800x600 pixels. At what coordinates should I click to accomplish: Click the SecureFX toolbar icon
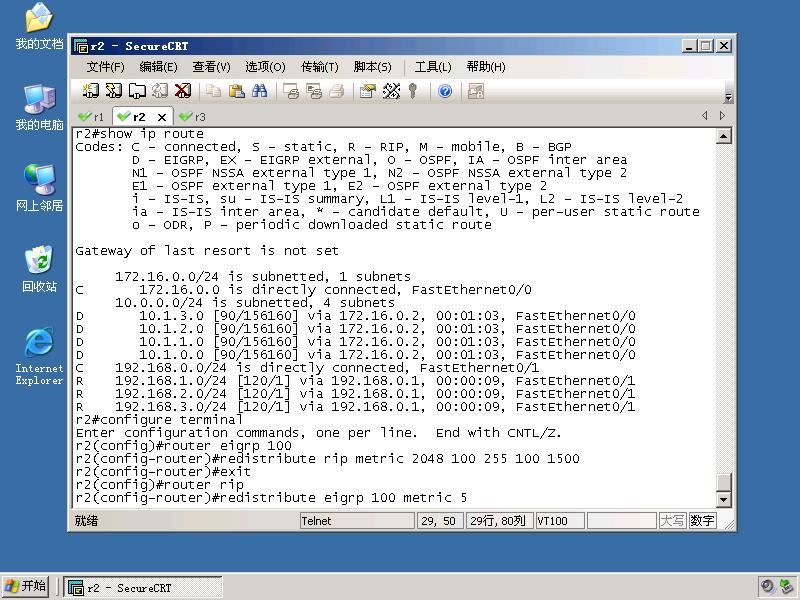coord(476,91)
